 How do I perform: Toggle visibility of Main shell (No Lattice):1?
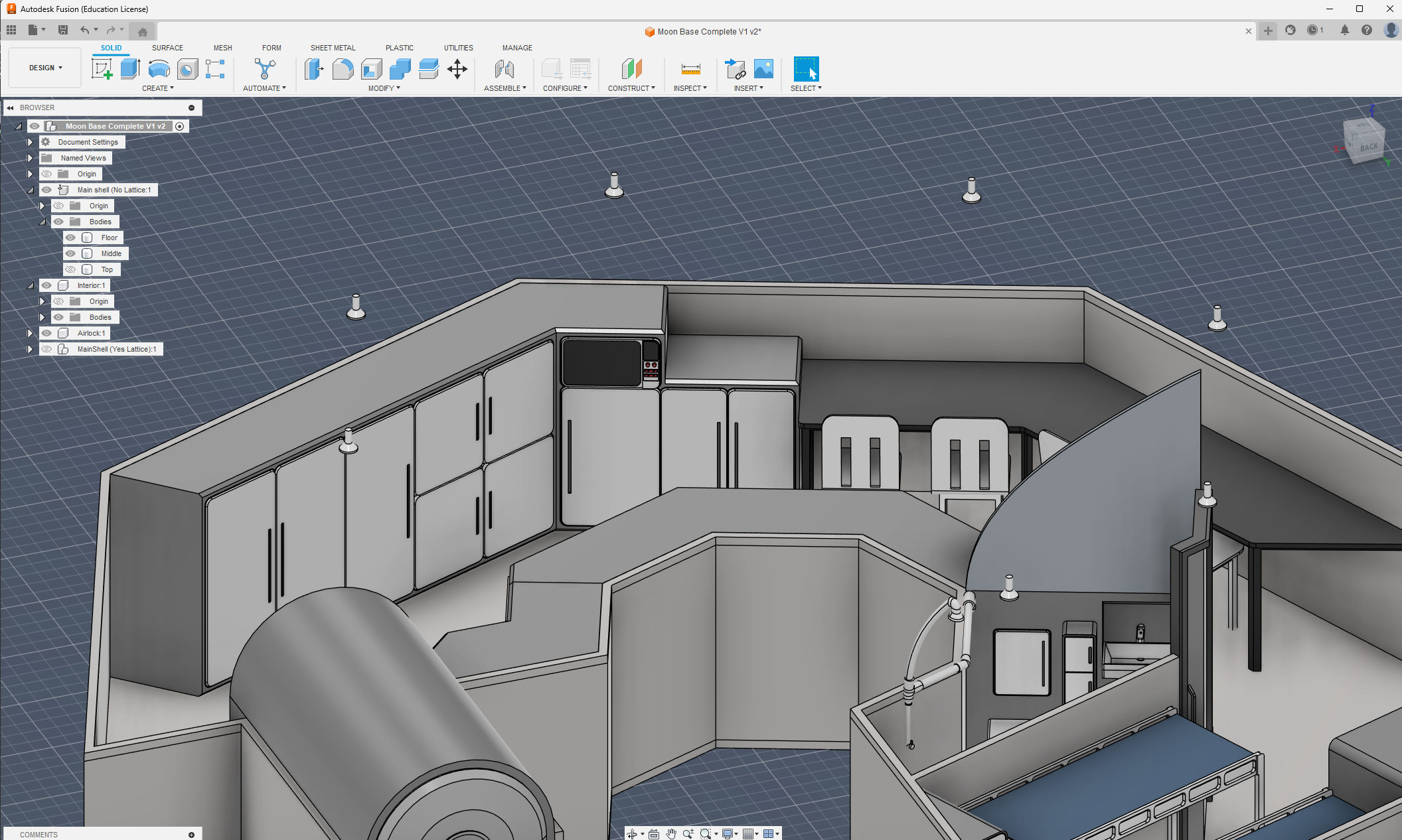[46, 190]
